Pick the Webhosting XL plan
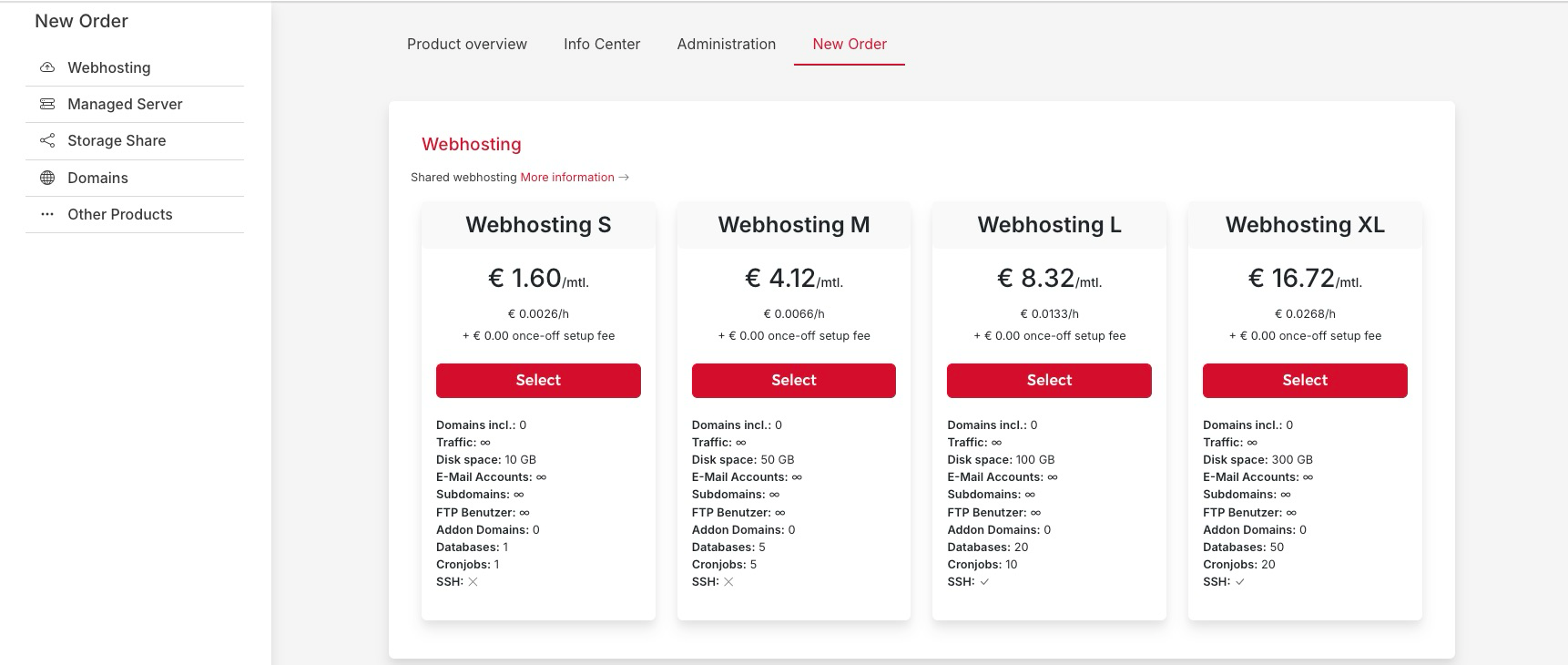Viewport: 1568px width, 665px height. (1304, 381)
